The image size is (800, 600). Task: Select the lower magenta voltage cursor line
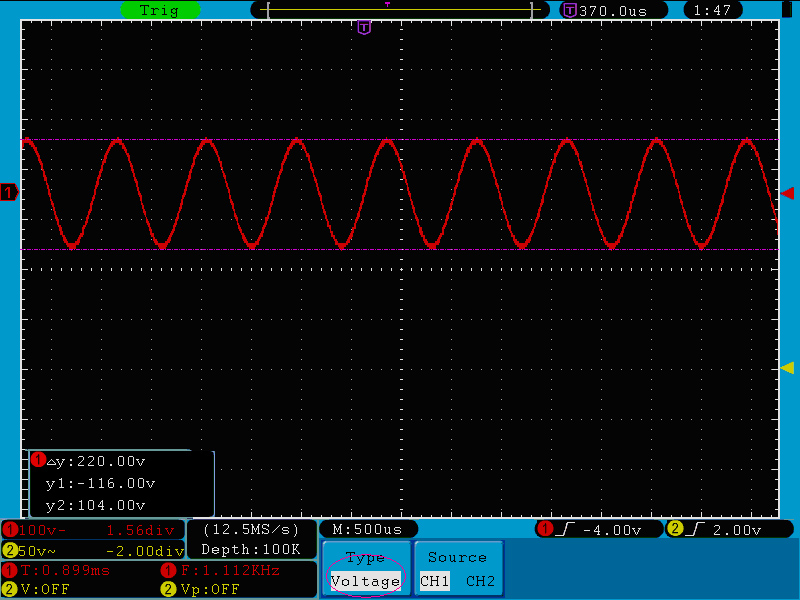click(399, 249)
